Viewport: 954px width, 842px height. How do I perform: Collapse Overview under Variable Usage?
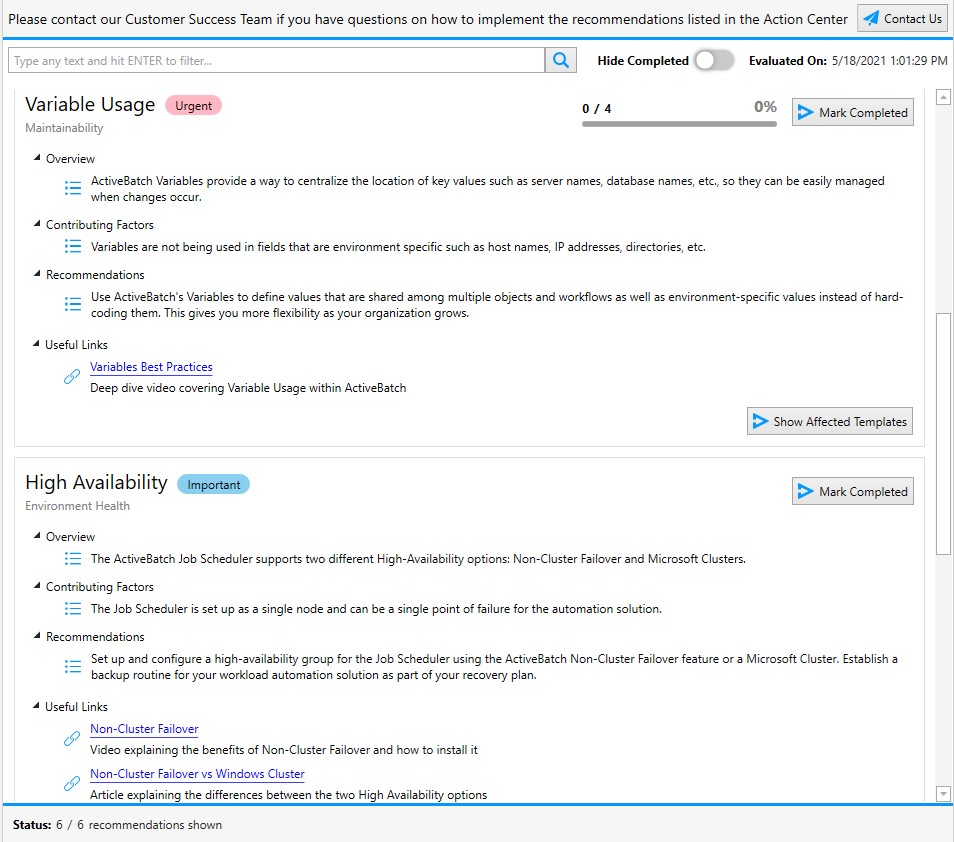(x=37, y=158)
